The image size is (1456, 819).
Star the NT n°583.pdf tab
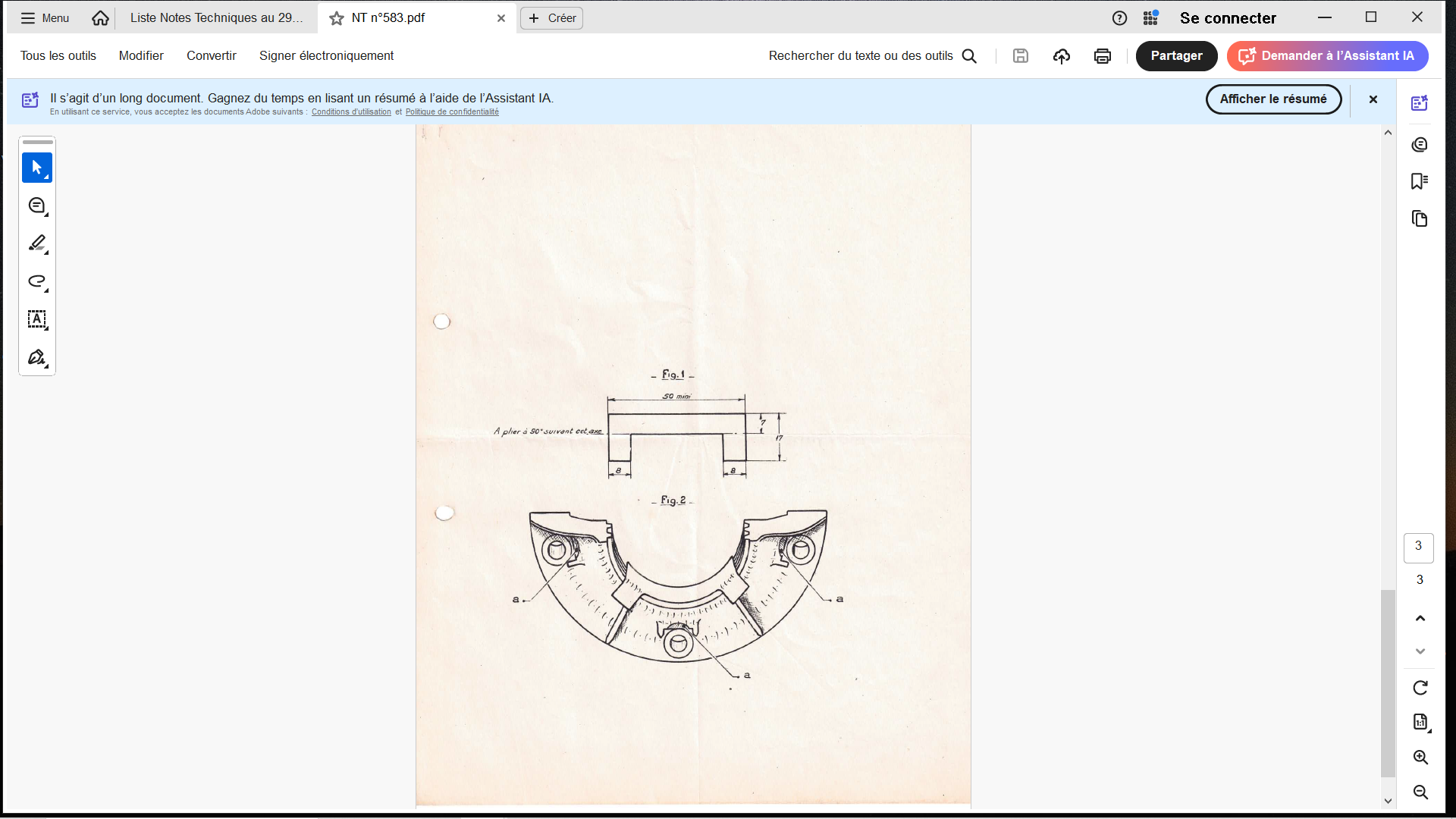coord(337,18)
